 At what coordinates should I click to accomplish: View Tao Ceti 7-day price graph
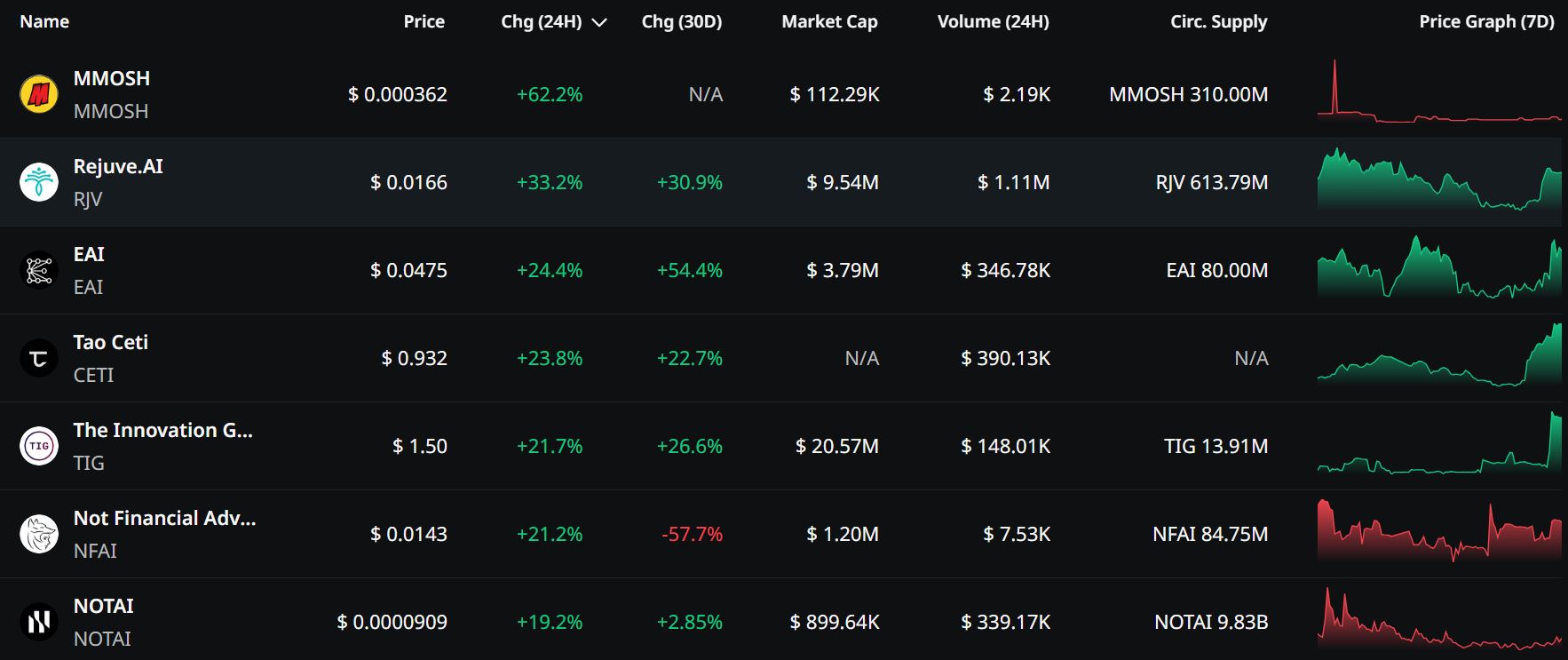pos(1438,357)
